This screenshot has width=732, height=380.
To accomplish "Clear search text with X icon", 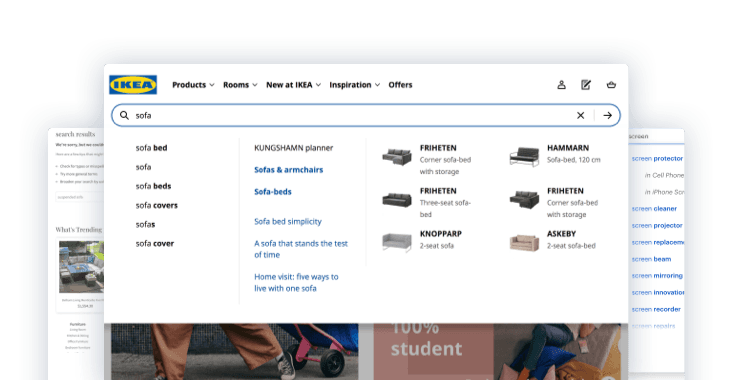I will (580, 115).
